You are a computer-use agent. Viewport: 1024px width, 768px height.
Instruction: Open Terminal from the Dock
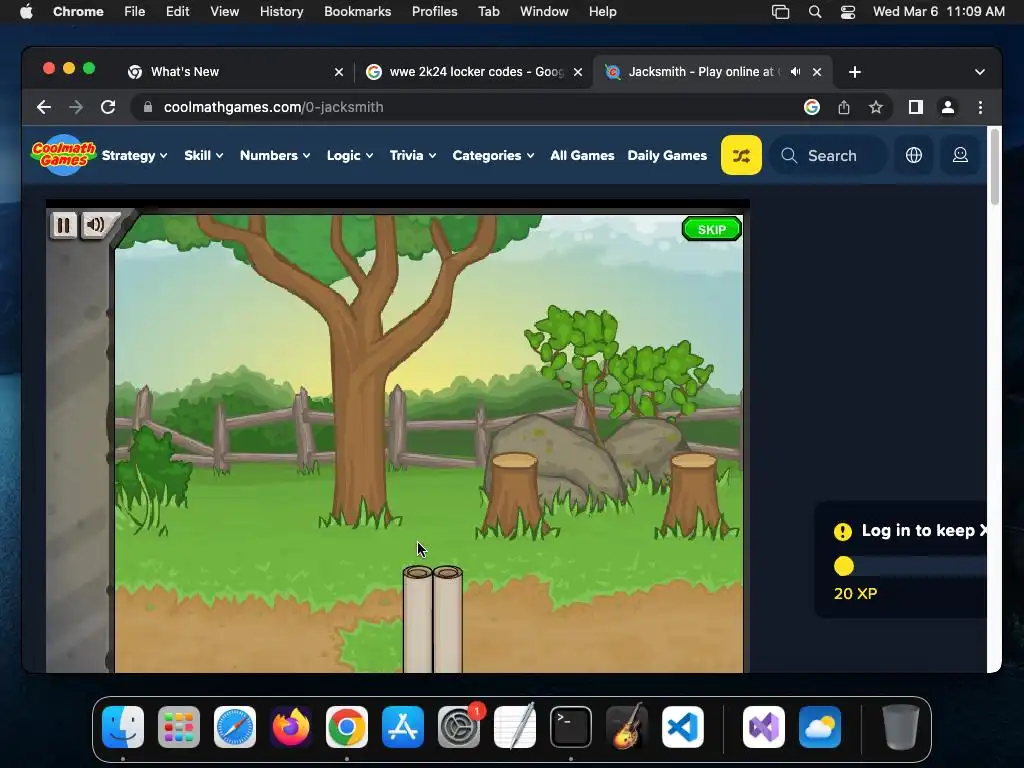point(571,727)
